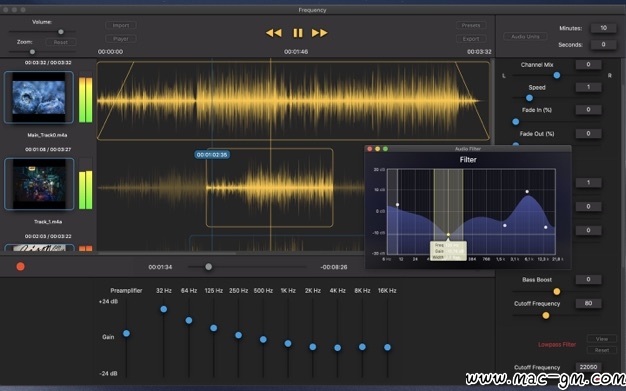Adjust the Volume slider knob

(61, 32)
